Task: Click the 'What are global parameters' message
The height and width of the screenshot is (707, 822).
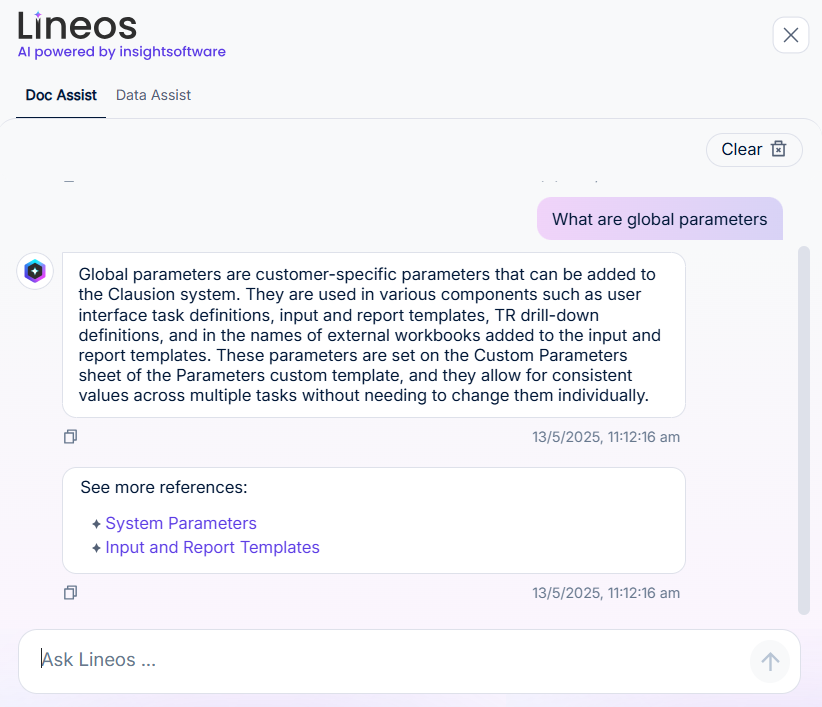Action: tap(659, 219)
